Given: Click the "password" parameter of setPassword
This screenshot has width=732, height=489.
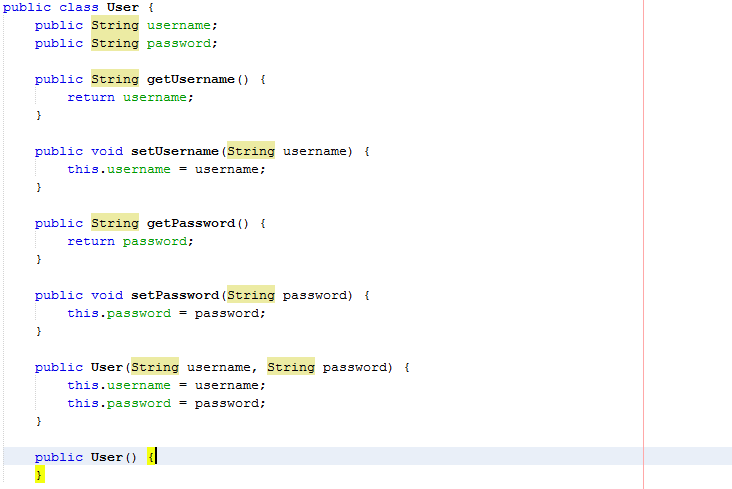Looking at the screenshot, I should [315, 295].
